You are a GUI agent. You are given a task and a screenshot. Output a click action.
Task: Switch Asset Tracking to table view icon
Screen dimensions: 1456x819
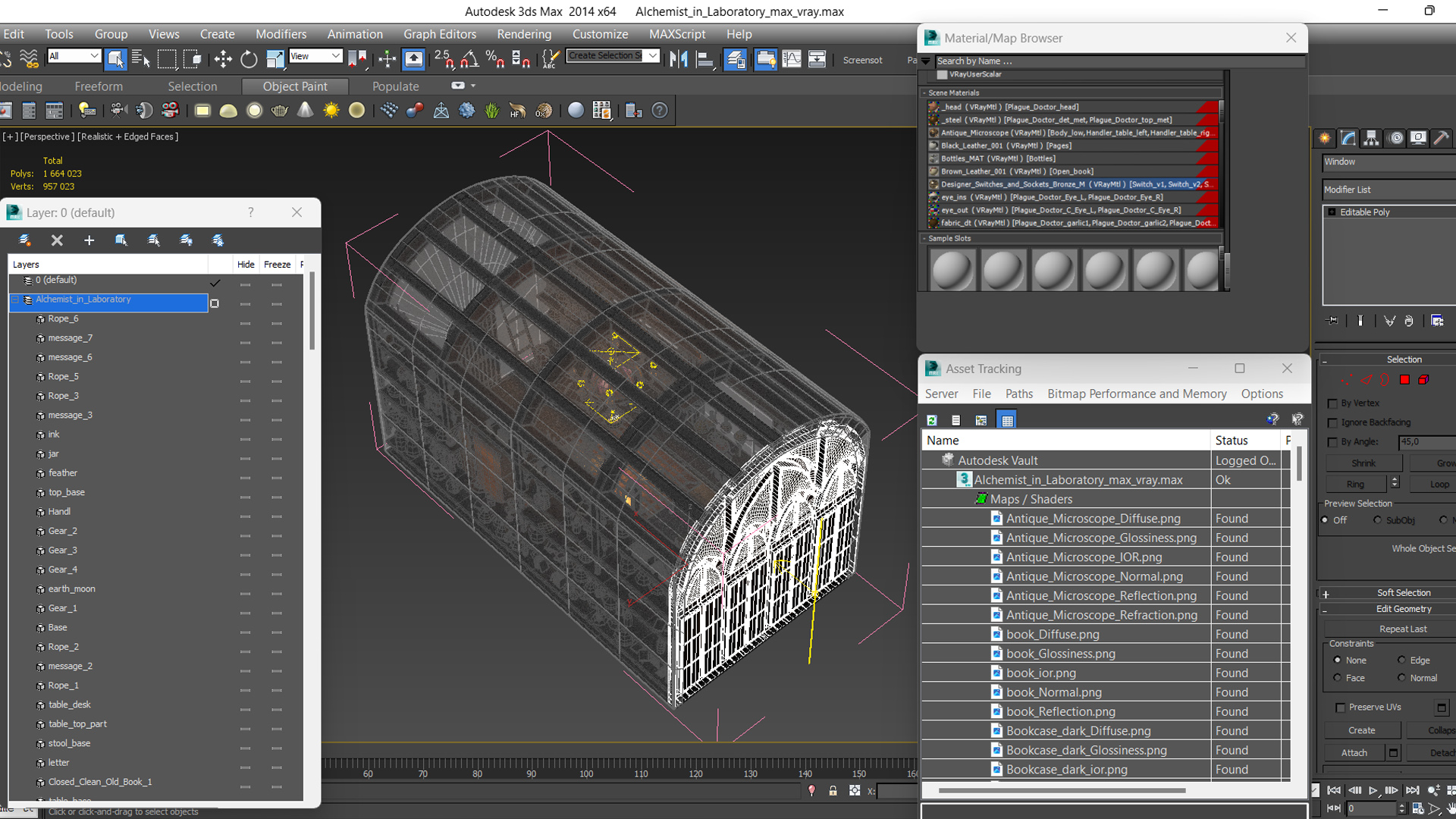coord(1006,420)
